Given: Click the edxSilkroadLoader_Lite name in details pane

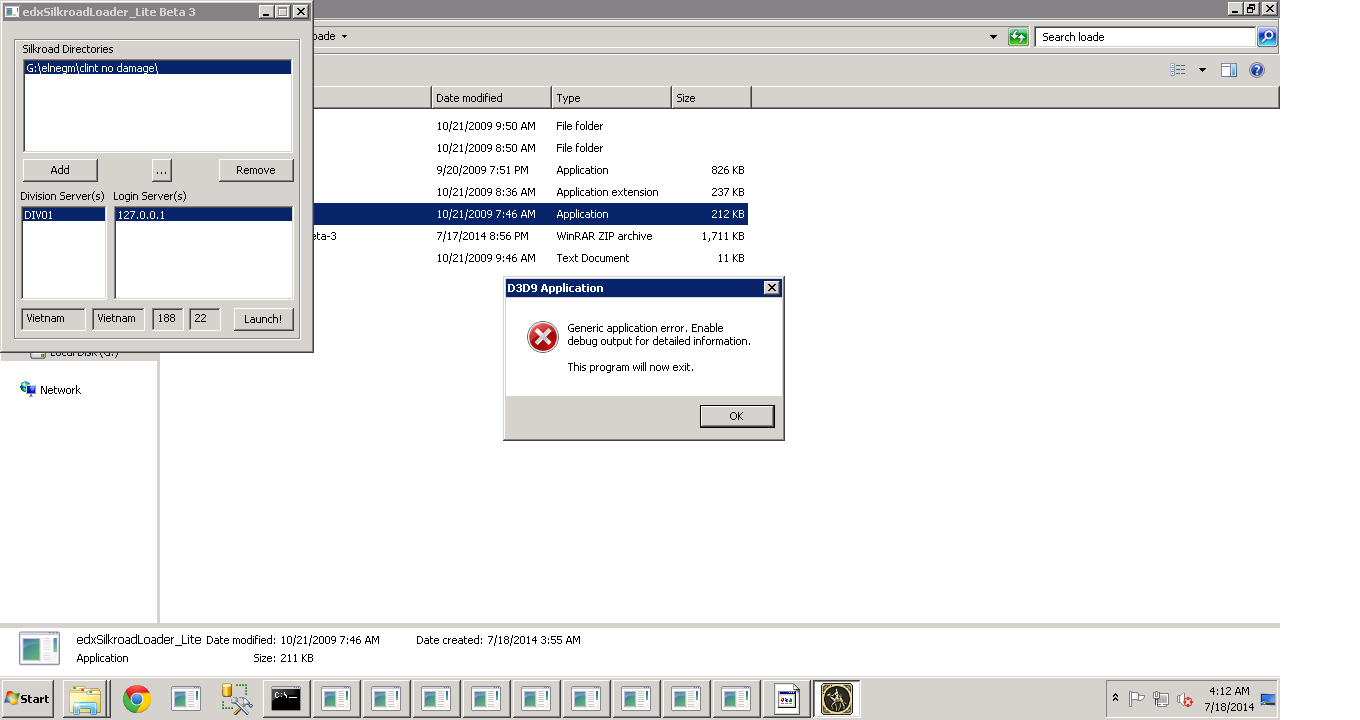Looking at the screenshot, I should coord(139,639).
